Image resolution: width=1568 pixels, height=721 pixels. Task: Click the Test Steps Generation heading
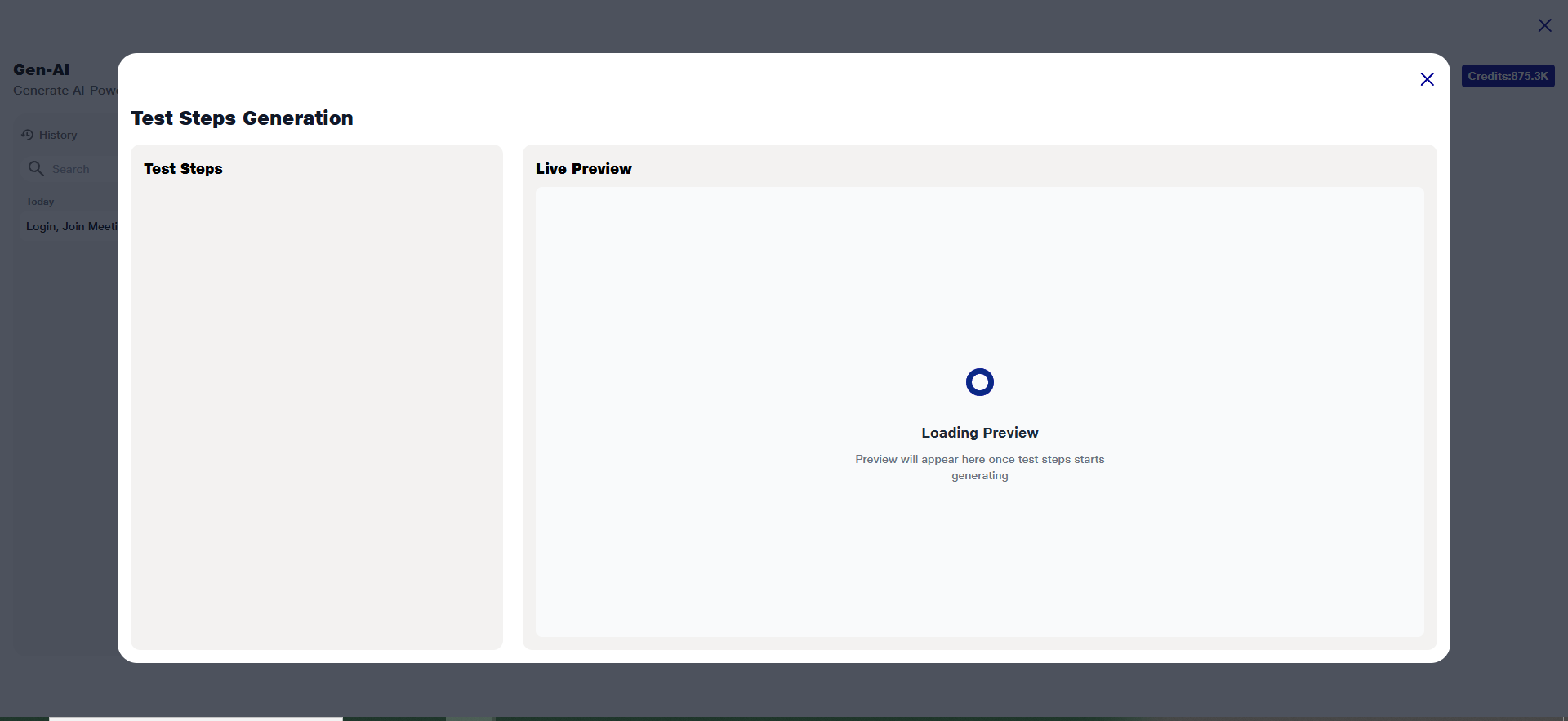242,118
